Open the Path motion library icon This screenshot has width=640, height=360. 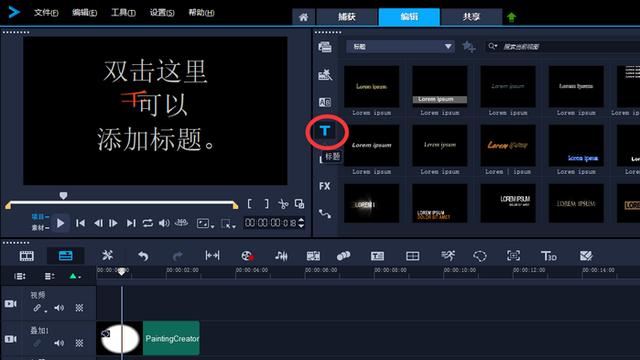tap(325, 213)
